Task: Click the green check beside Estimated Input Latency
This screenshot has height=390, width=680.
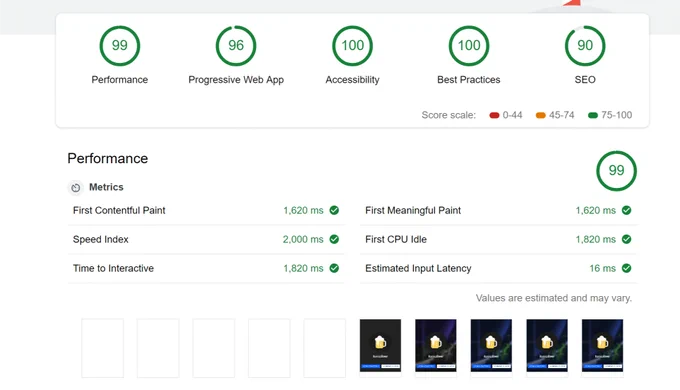Action: (x=626, y=268)
